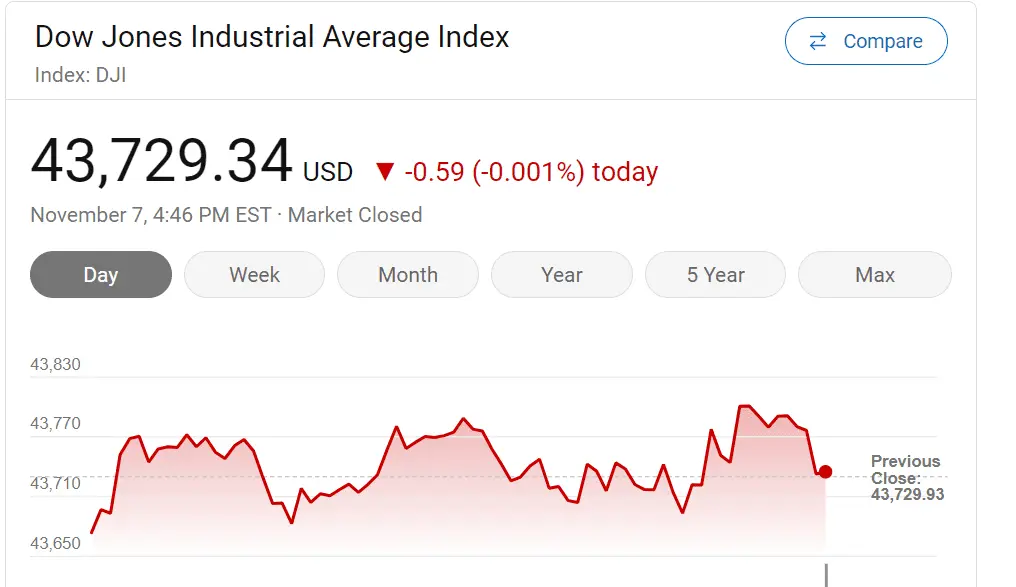Click the 43,770 y-axis label
The width and height of the screenshot is (1016, 587).
tap(56, 424)
